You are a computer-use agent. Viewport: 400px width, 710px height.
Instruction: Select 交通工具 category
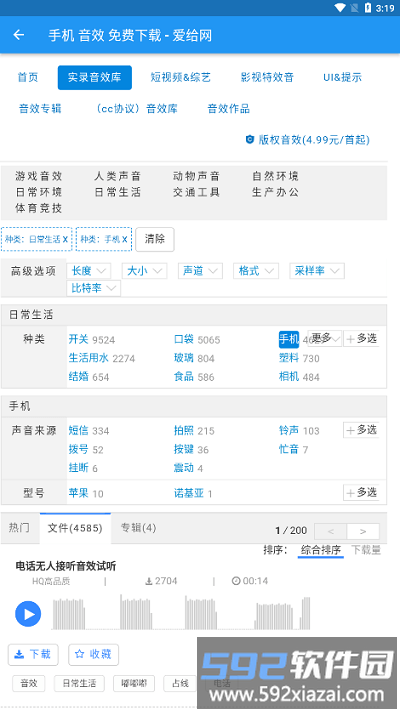[196, 192]
